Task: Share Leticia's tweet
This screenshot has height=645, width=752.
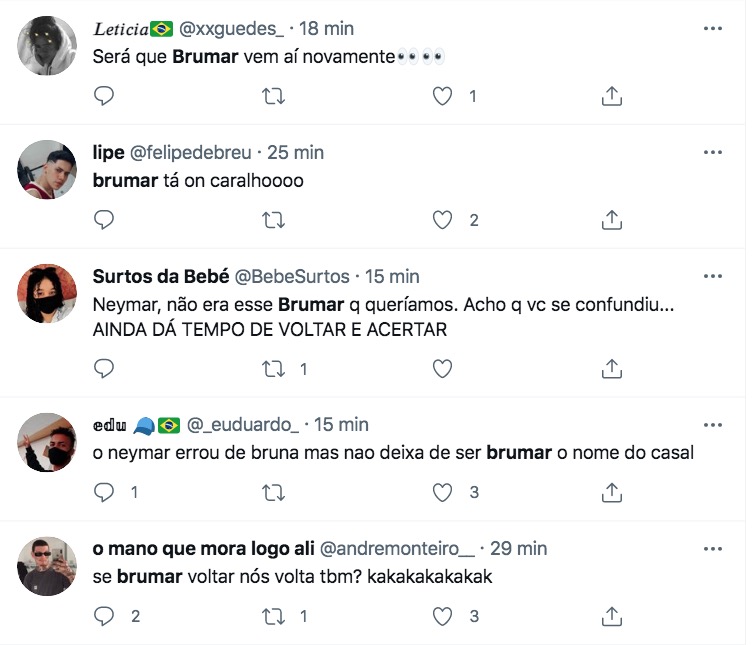Action: click(612, 96)
